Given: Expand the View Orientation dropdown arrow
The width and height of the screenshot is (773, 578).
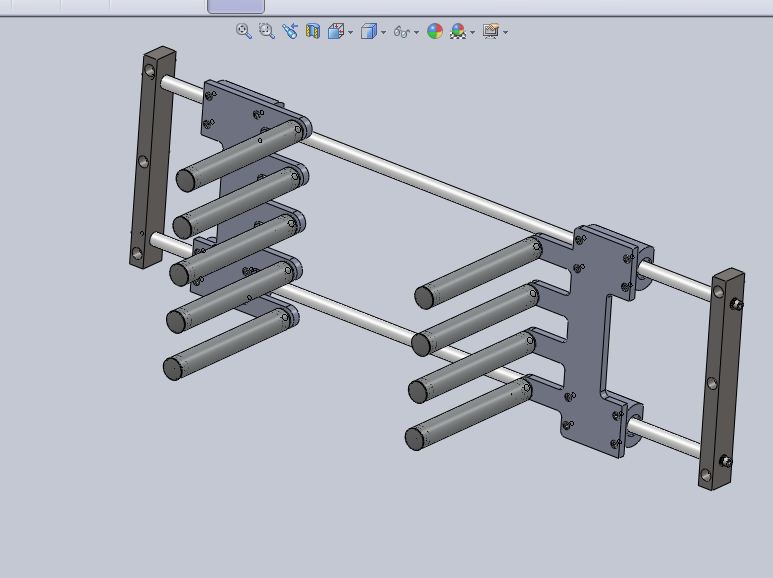Looking at the screenshot, I should point(350,33).
